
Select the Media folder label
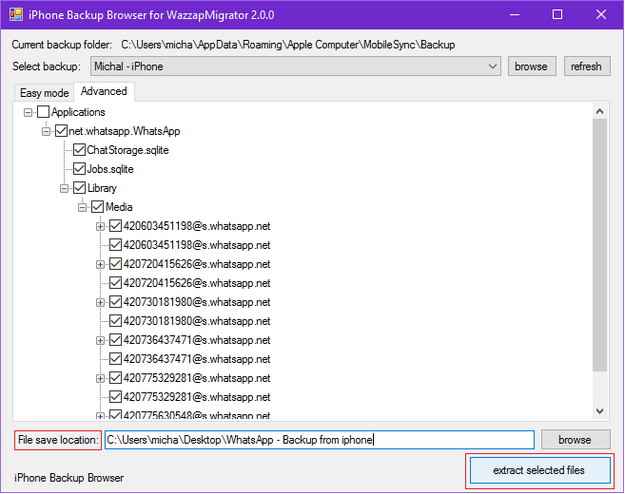pos(119,207)
